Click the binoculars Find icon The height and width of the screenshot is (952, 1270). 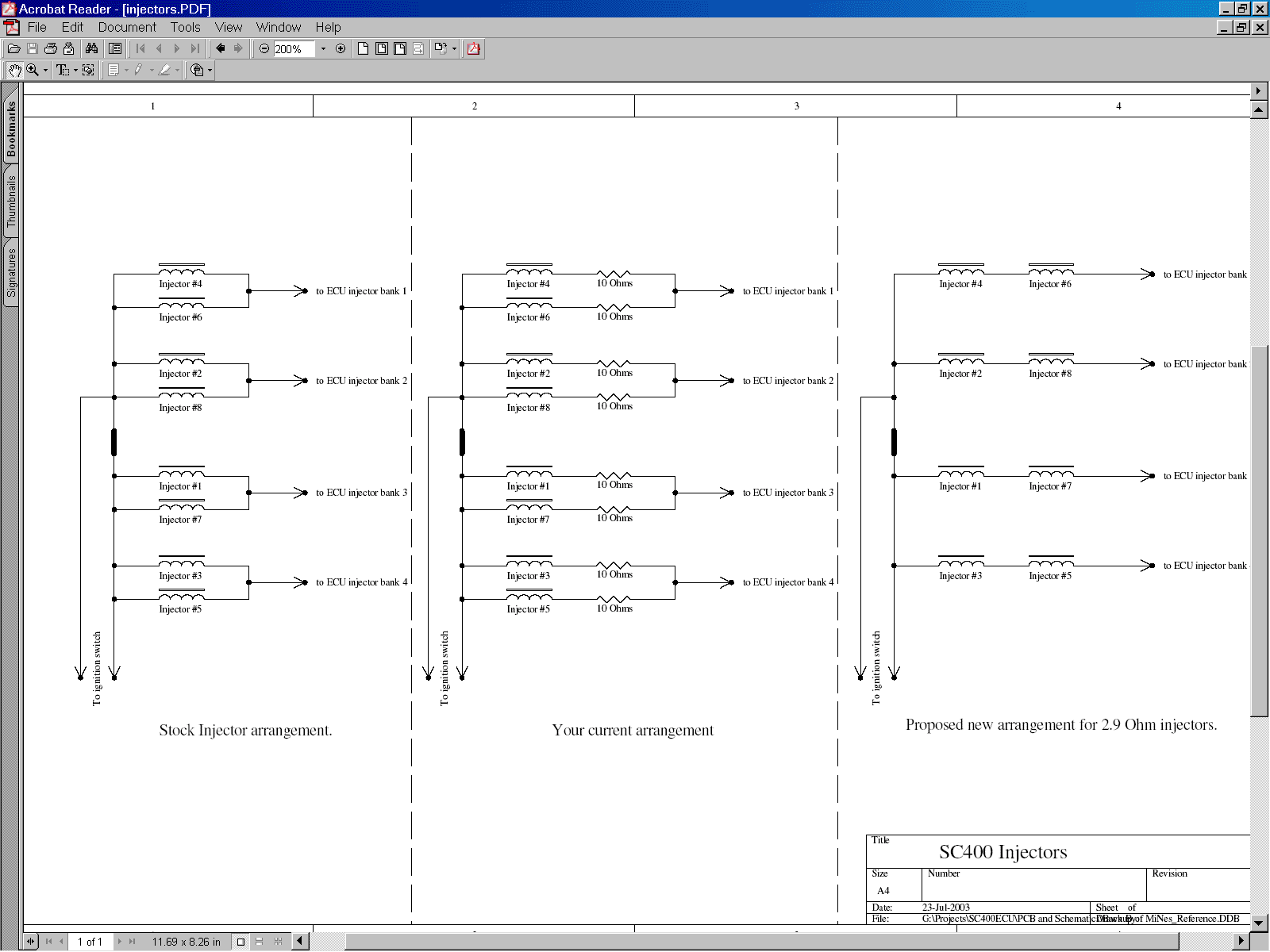coord(91,48)
